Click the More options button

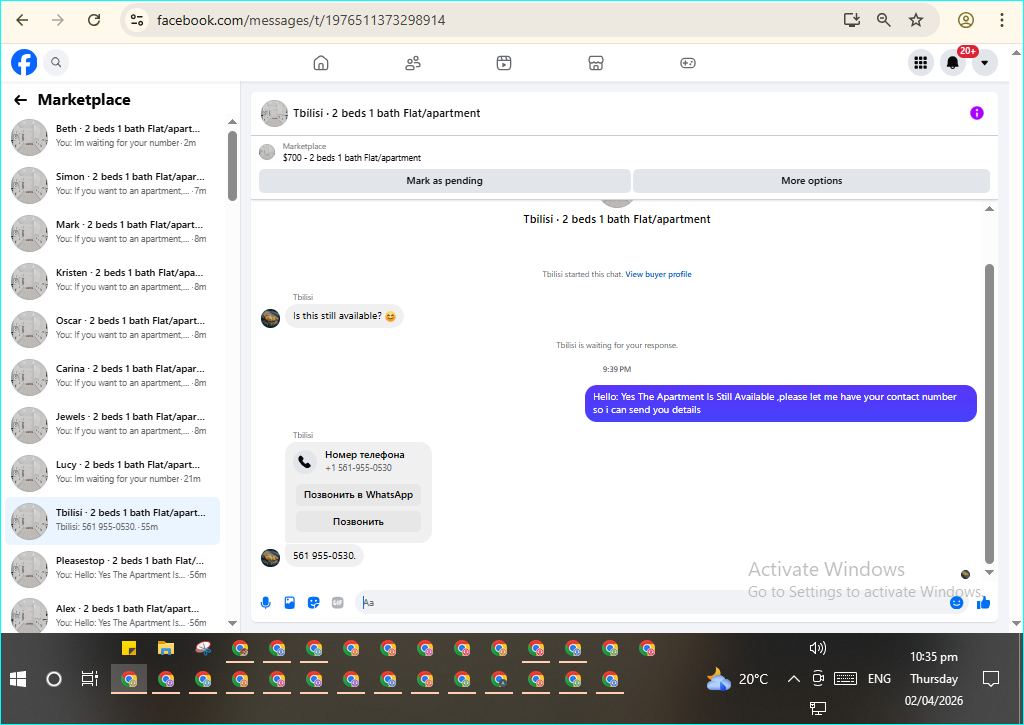coord(811,181)
